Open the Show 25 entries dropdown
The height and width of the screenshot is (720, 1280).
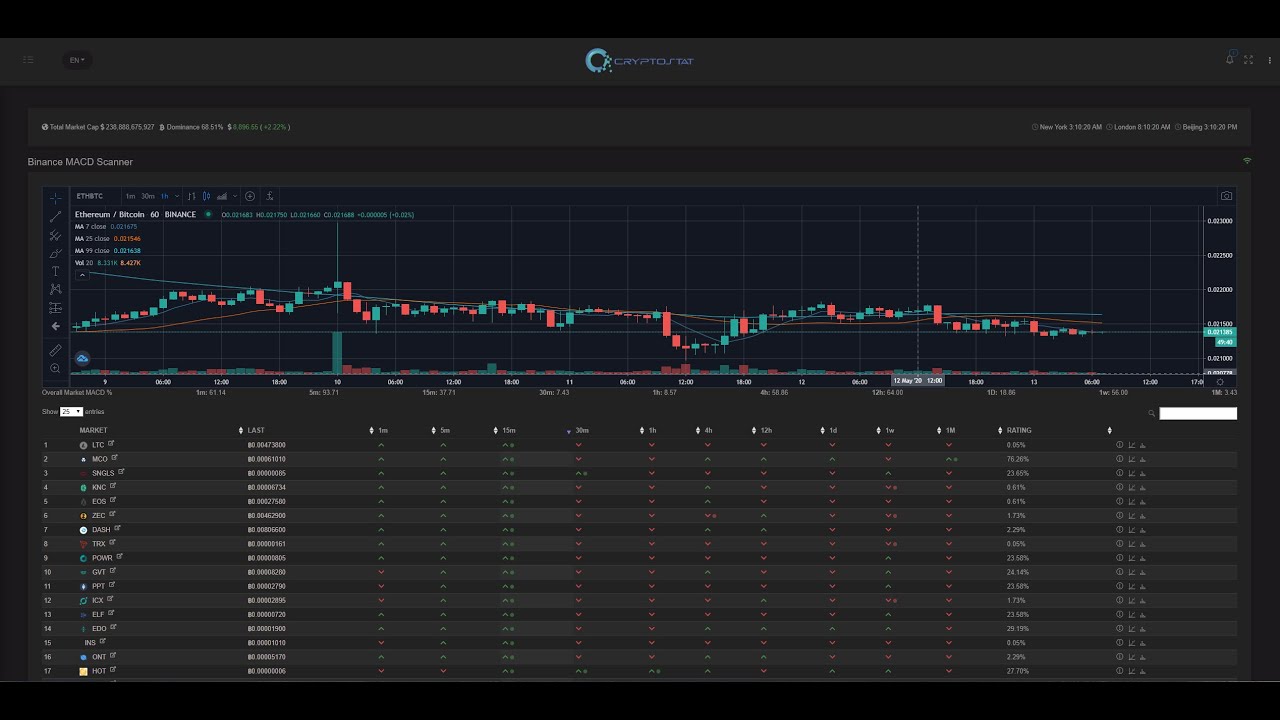(71, 412)
